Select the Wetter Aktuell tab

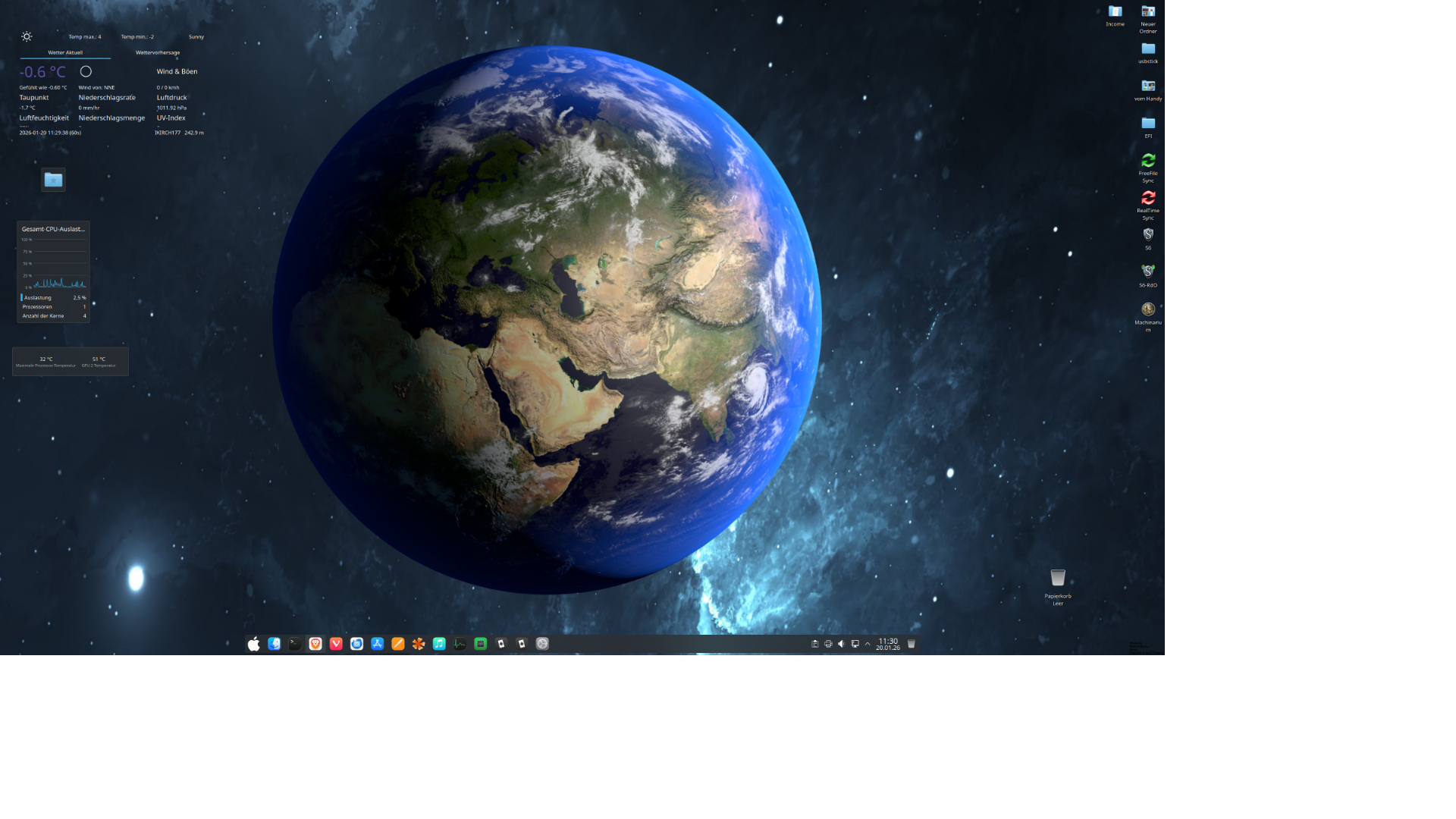[65, 53]
